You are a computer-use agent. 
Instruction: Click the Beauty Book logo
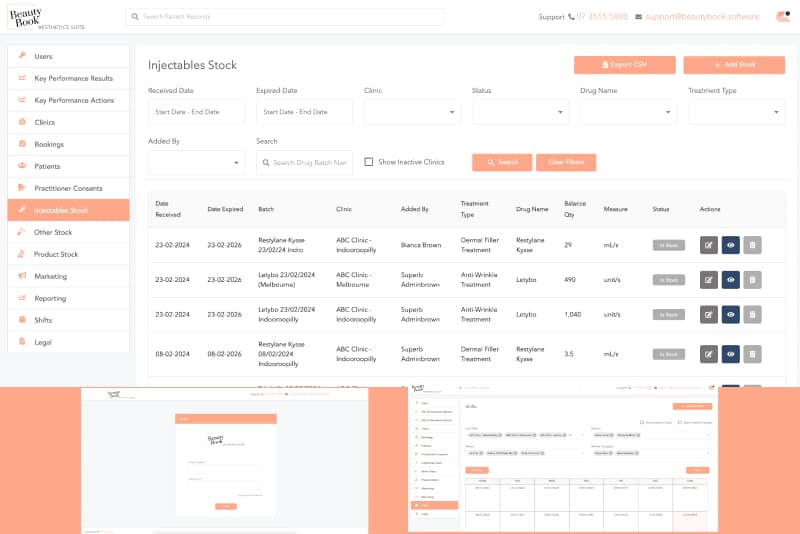(35, 17)
